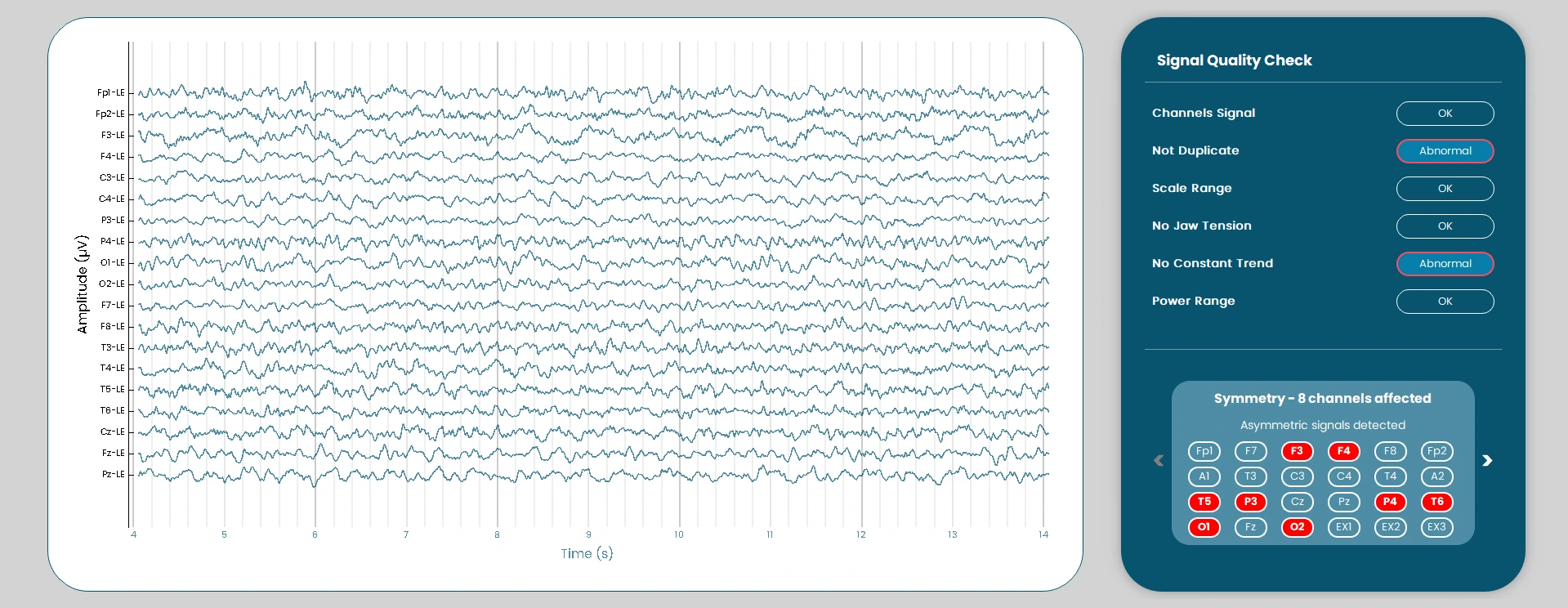Select the Fz channel chip
1568x608 pixels.
[x=1250, y=527]
